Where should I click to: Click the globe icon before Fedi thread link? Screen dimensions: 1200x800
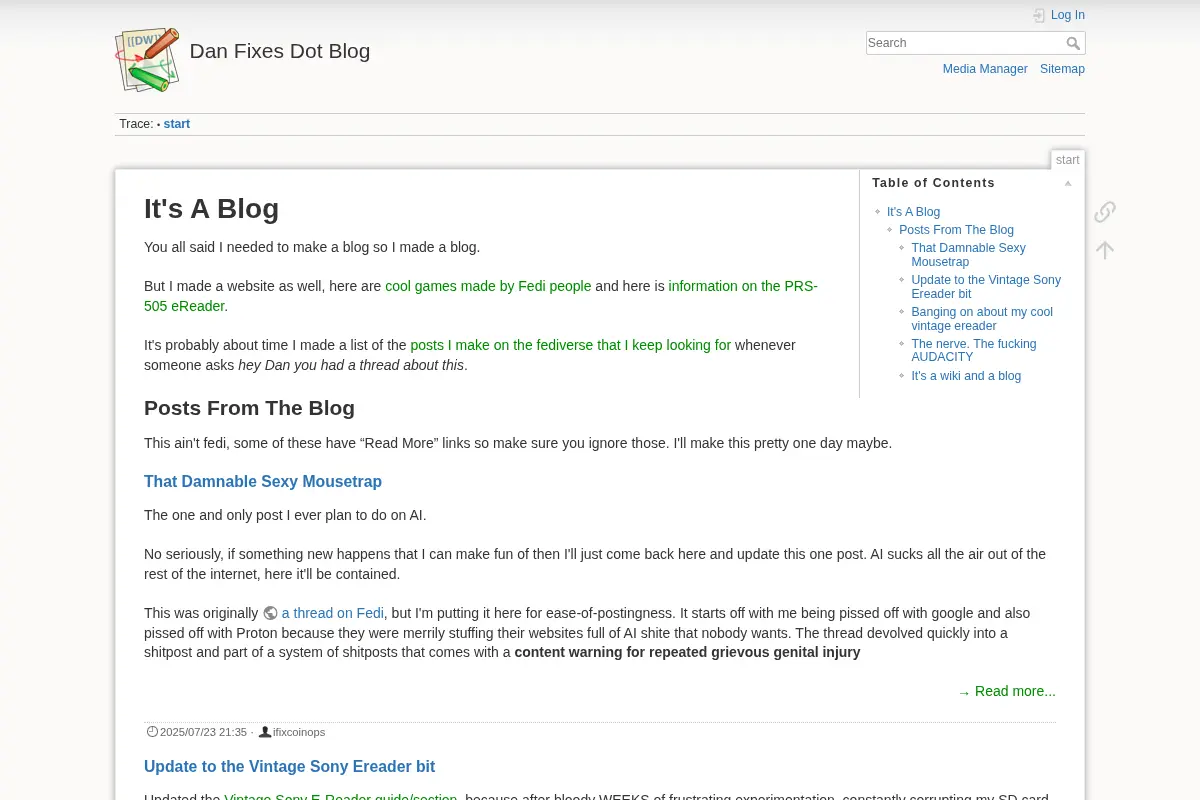pyautogui.click(x=270, y=613)
